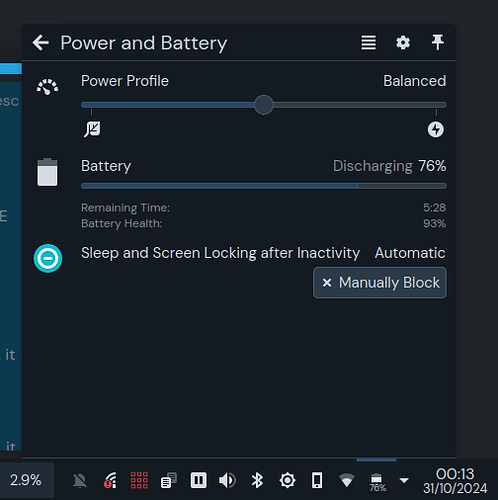
Task: Go back using the left arrow
Action: (41, 43)
